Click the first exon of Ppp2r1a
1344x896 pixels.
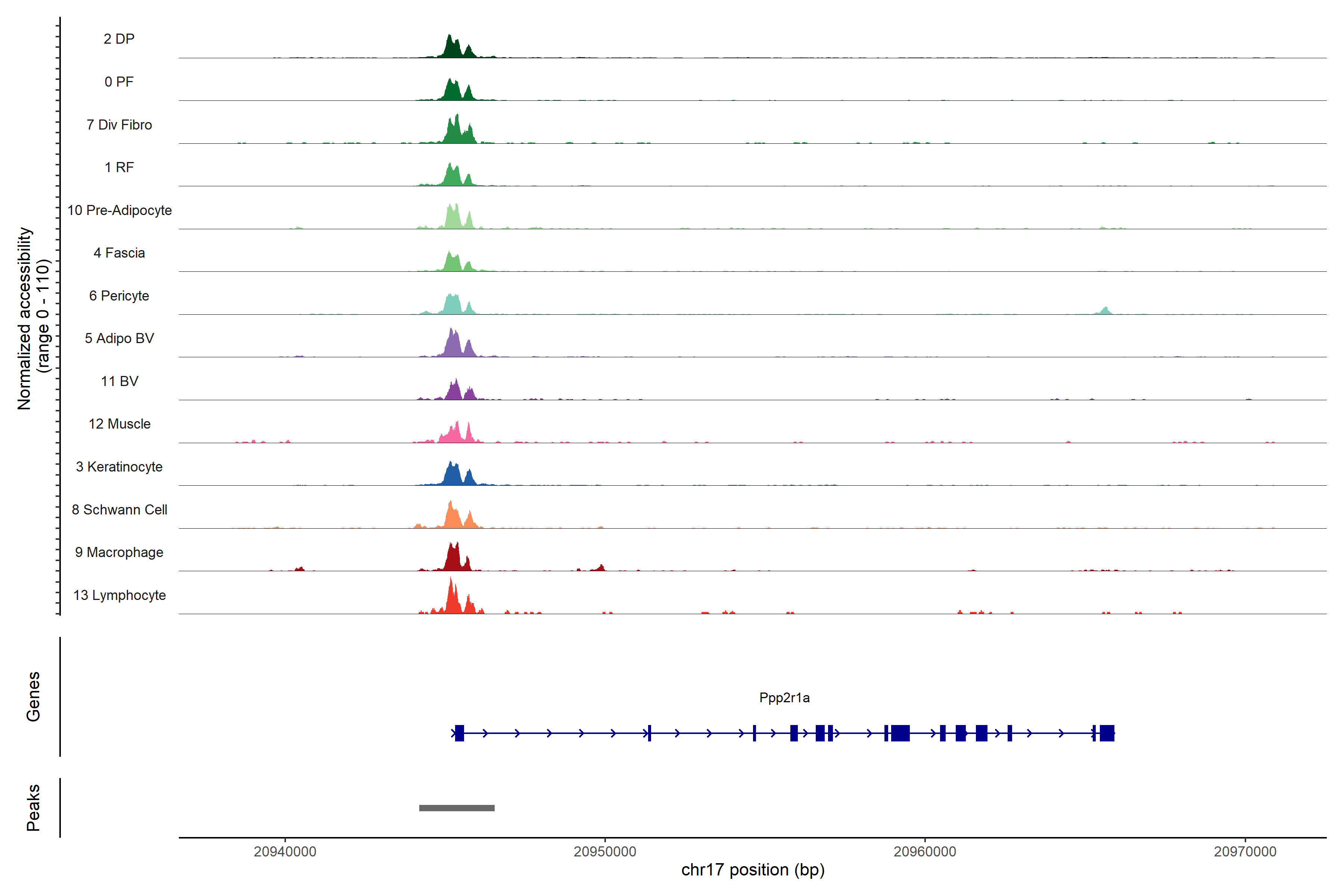460,733
